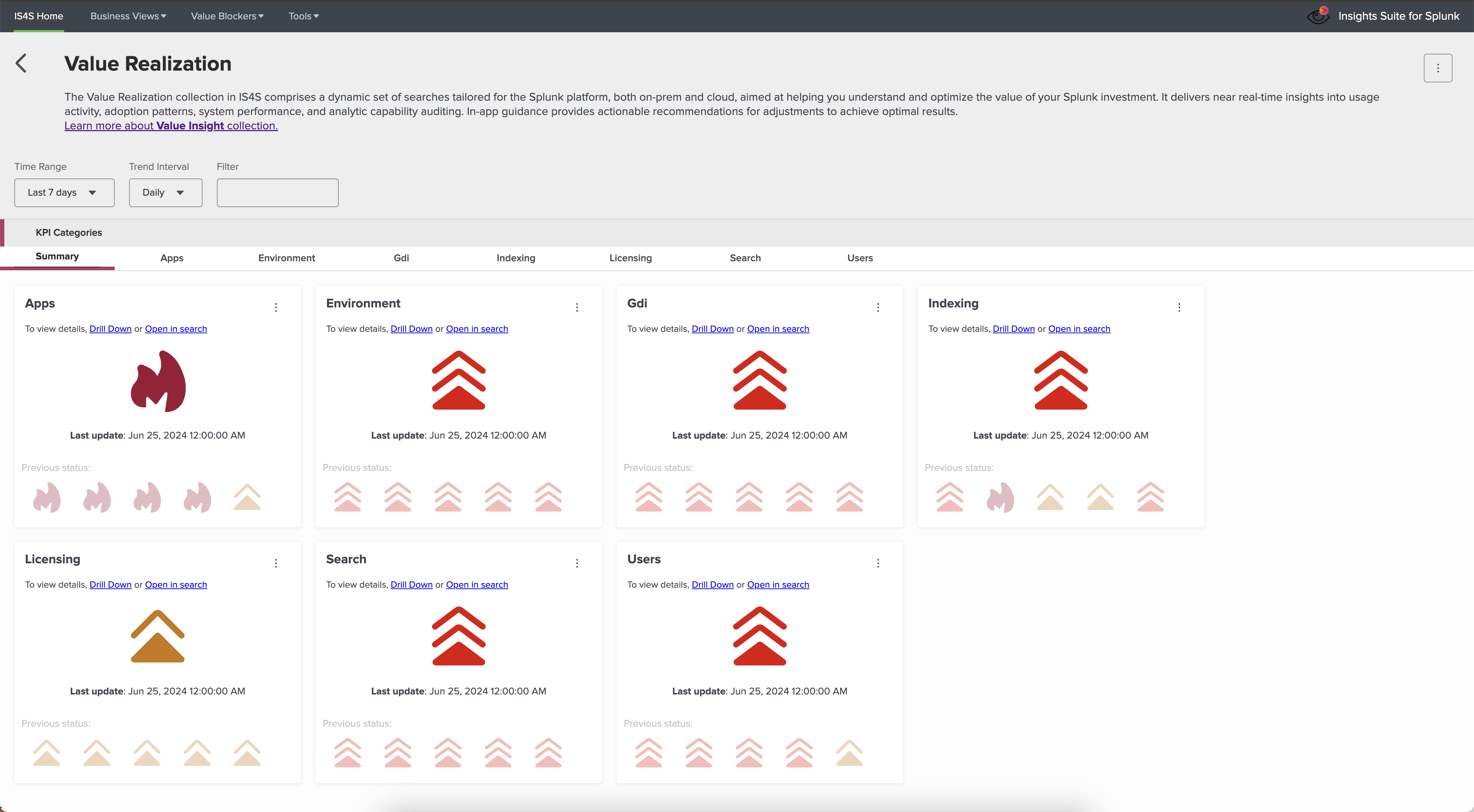Click the large flame status icon in Apps
The height and width of the screenshot is (812, 1474).
158,381
